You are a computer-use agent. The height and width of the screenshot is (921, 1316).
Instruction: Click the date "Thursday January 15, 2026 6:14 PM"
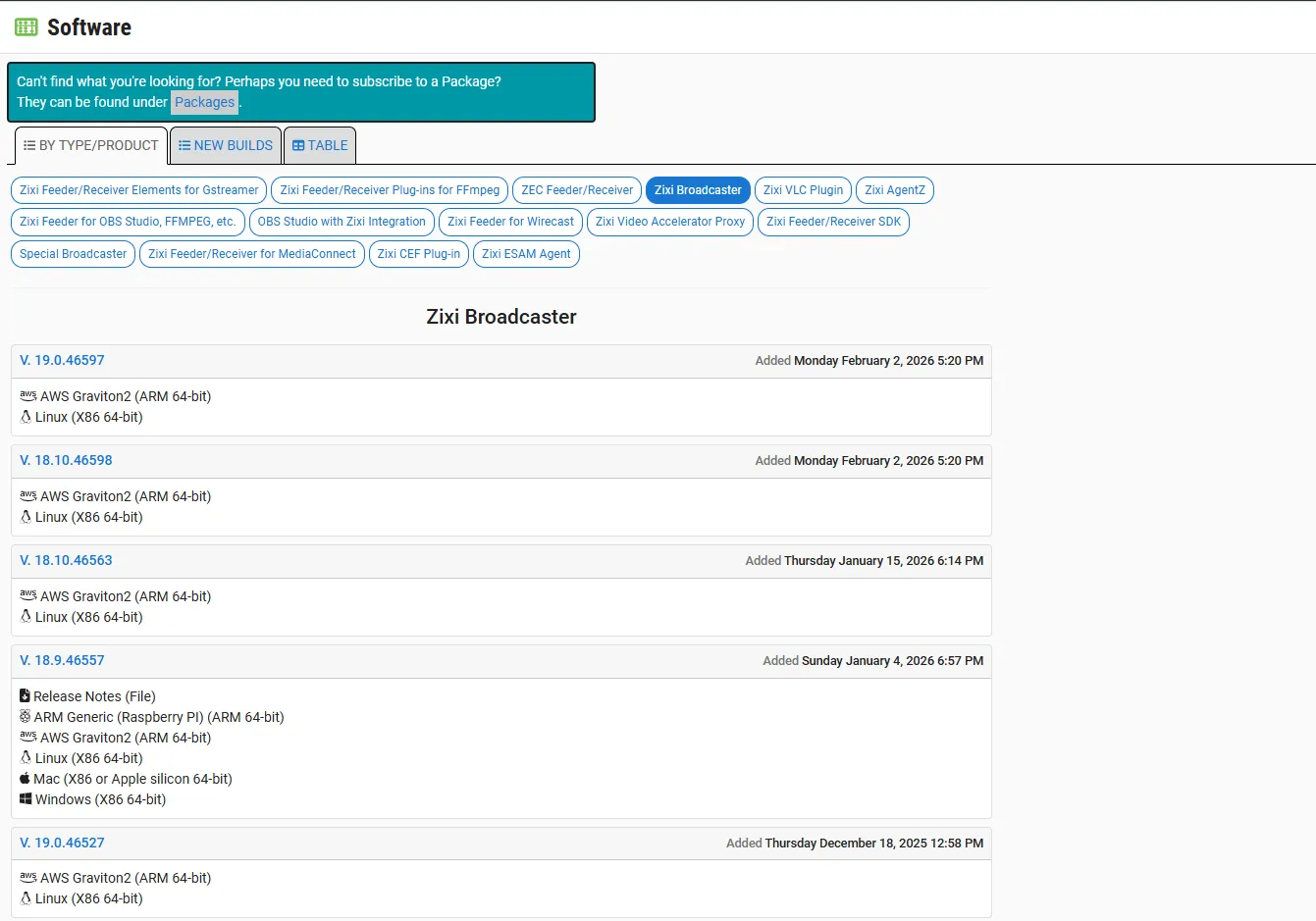(883, 561)
